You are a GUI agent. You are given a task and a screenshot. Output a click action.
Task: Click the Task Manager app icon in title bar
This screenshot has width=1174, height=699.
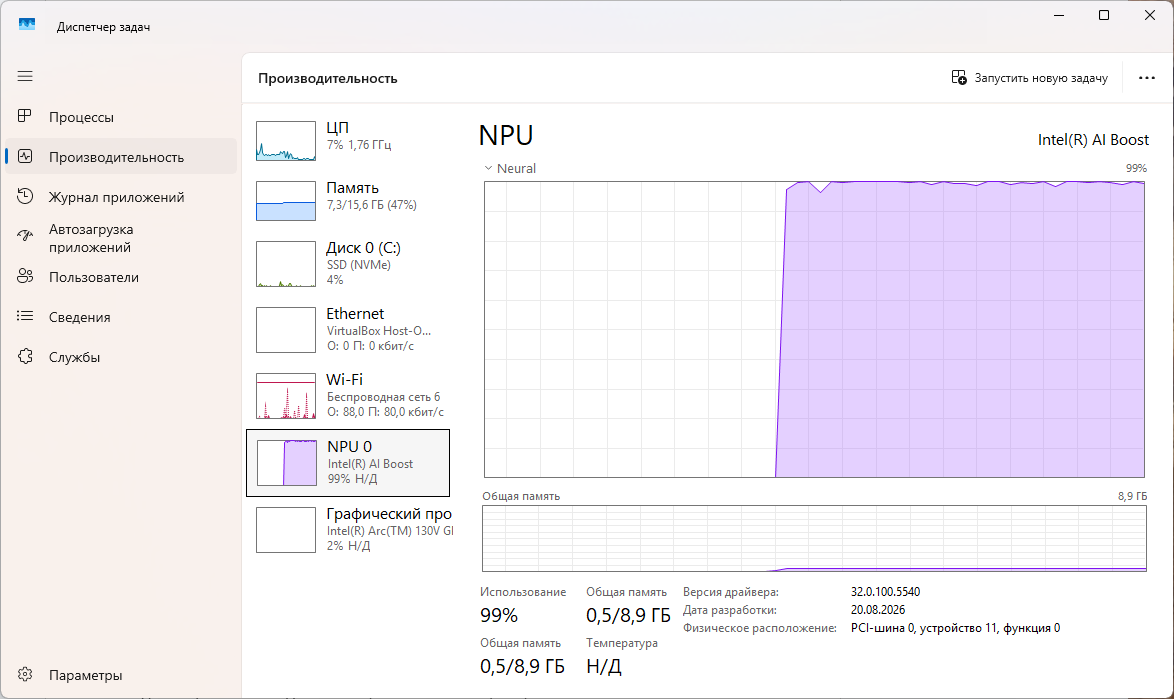pos(27,25)
